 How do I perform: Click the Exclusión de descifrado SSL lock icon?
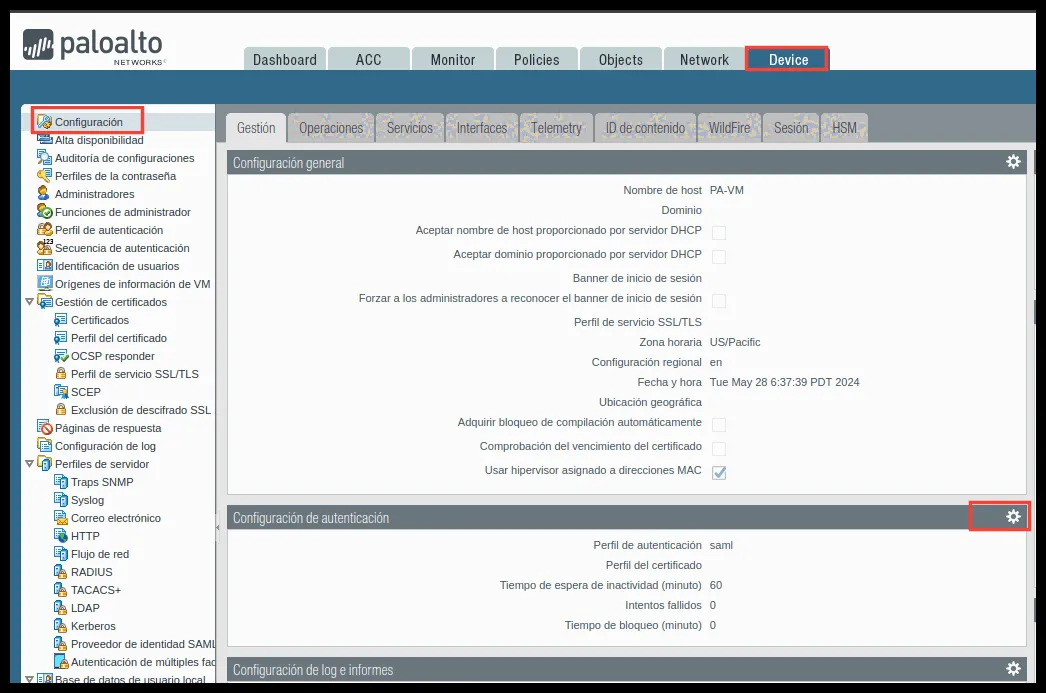click(61, 410)
